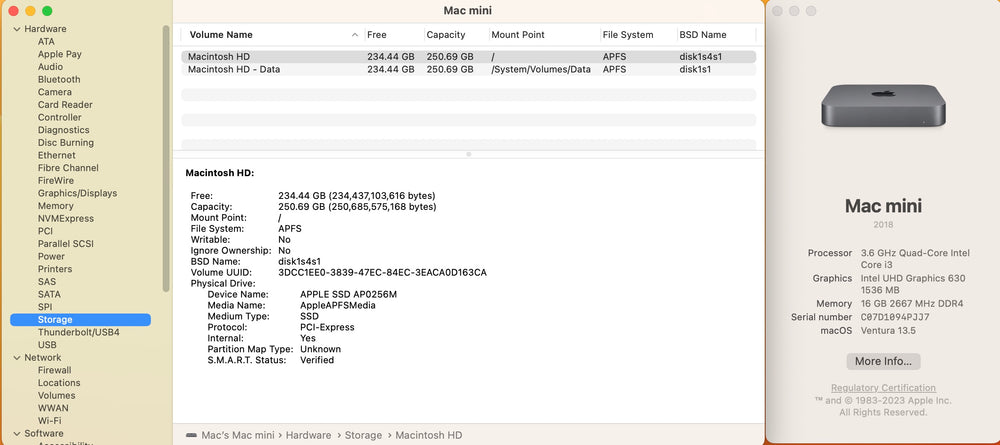Expand the Software section in sidebar

(x=16, y=434)
